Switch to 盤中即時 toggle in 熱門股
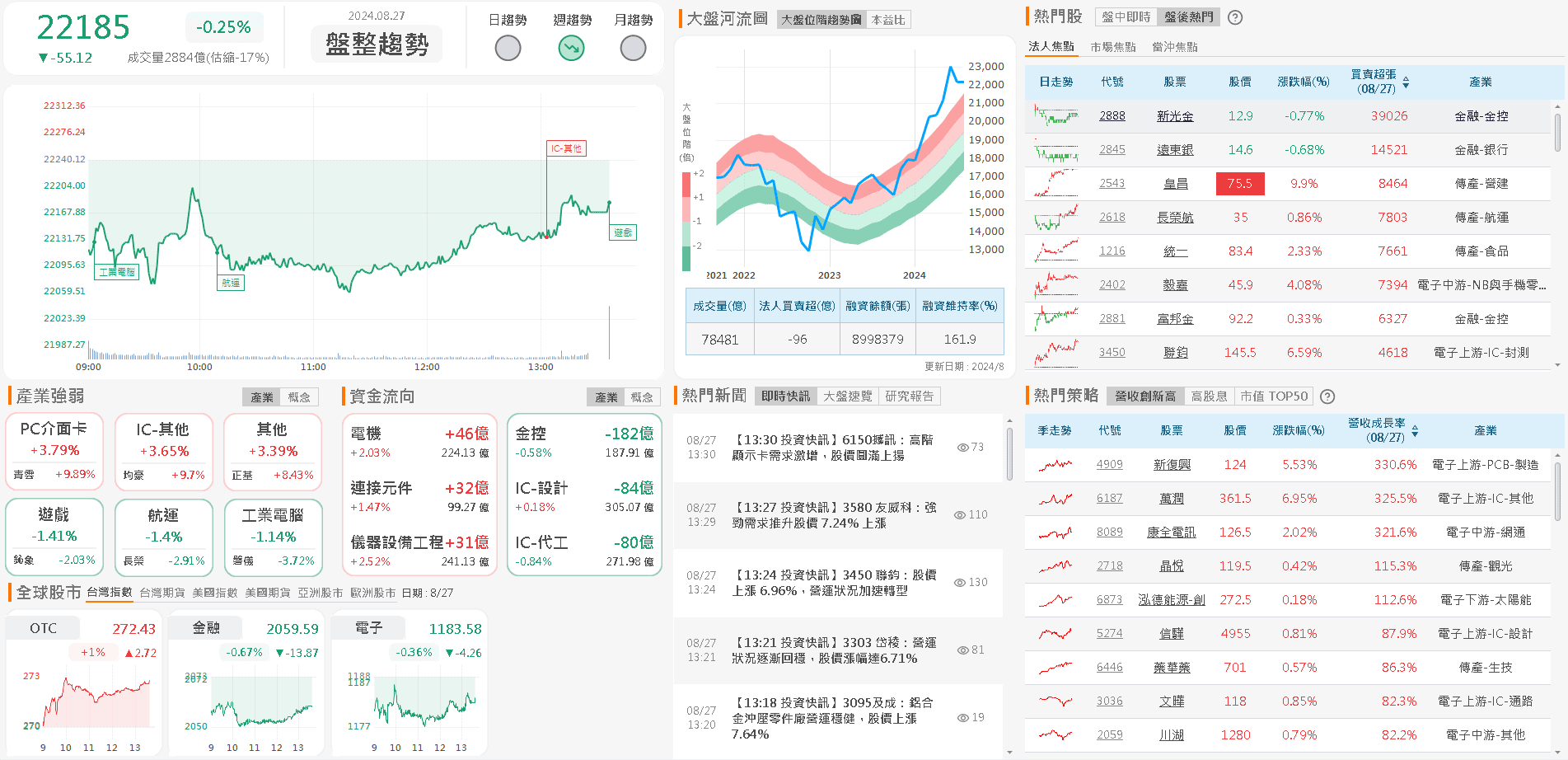 point(1126,17)
